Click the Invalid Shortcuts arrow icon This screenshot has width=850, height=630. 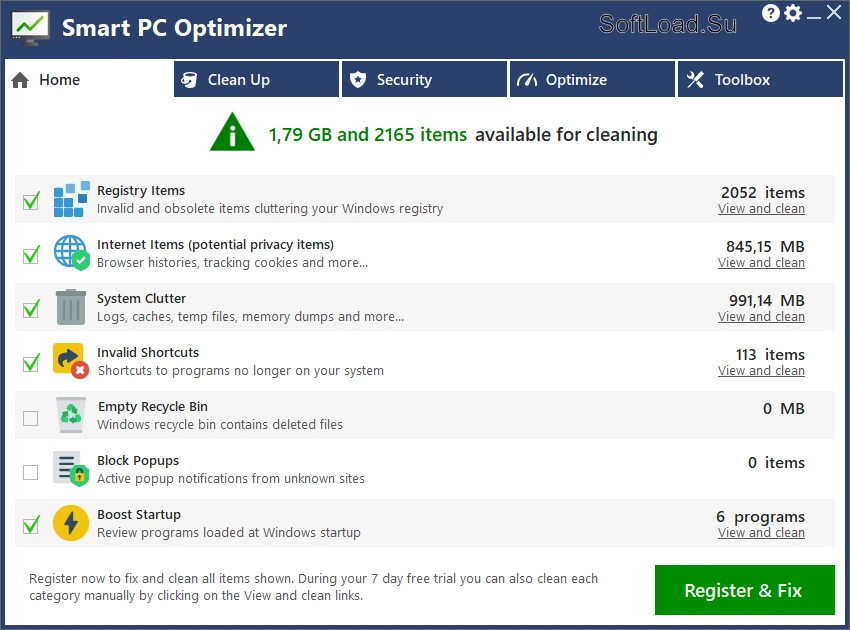coord(71,361)
